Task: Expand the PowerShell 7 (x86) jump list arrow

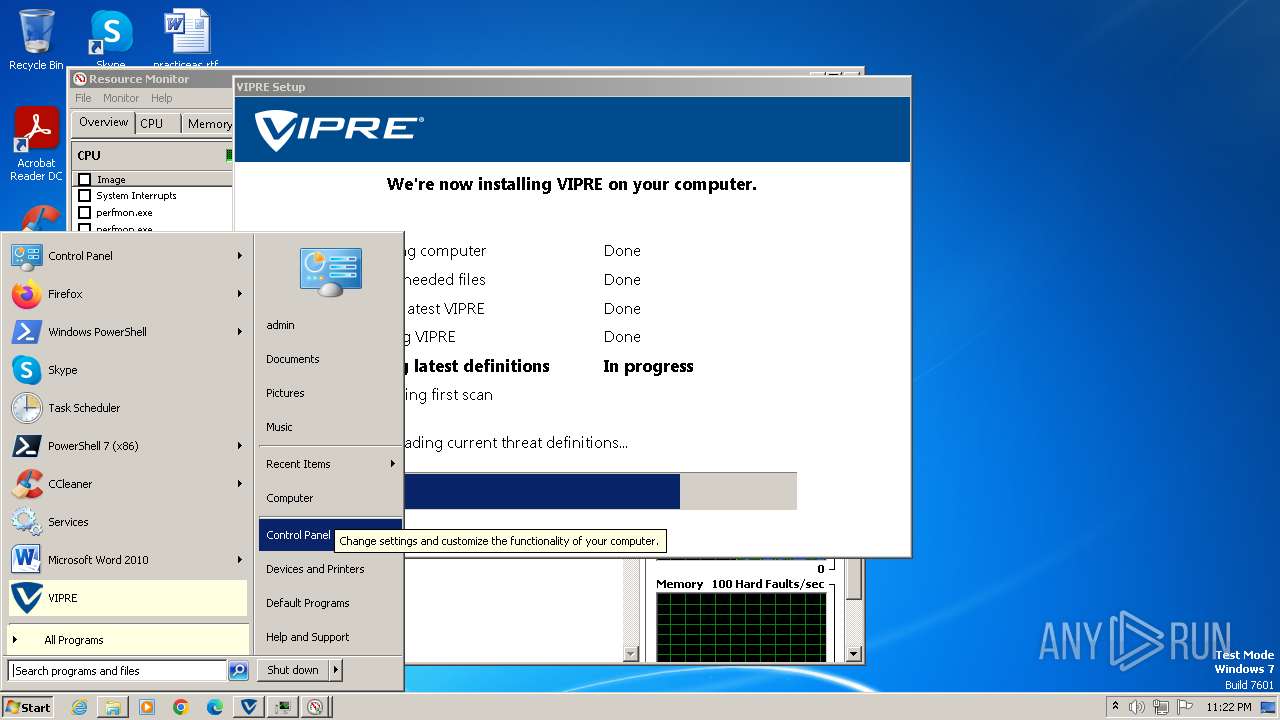Action: tap(240, 446)
